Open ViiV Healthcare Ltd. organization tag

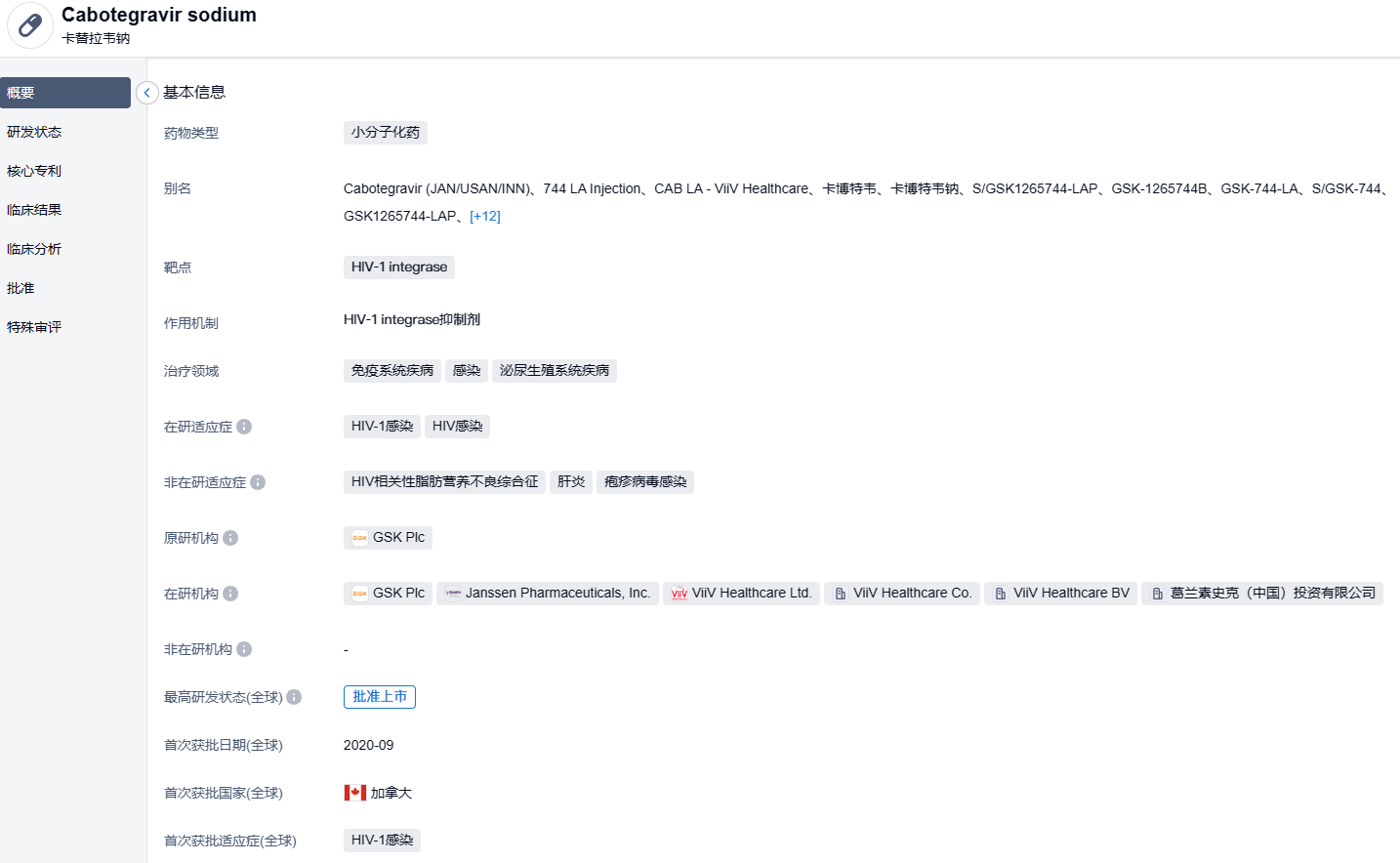[741, 594]
